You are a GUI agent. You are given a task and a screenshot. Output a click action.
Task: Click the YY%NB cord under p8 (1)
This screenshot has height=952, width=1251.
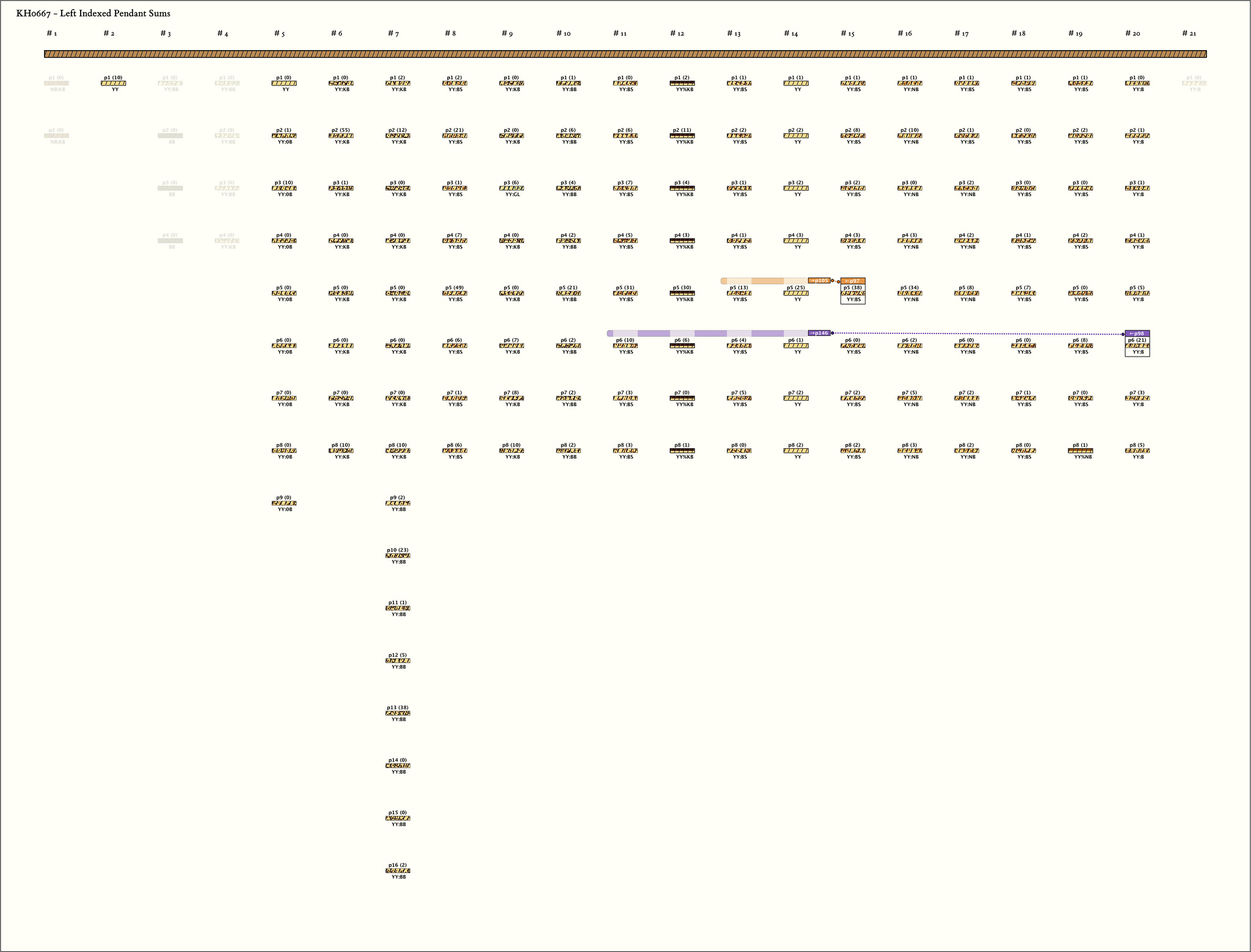click(1080, 451)
